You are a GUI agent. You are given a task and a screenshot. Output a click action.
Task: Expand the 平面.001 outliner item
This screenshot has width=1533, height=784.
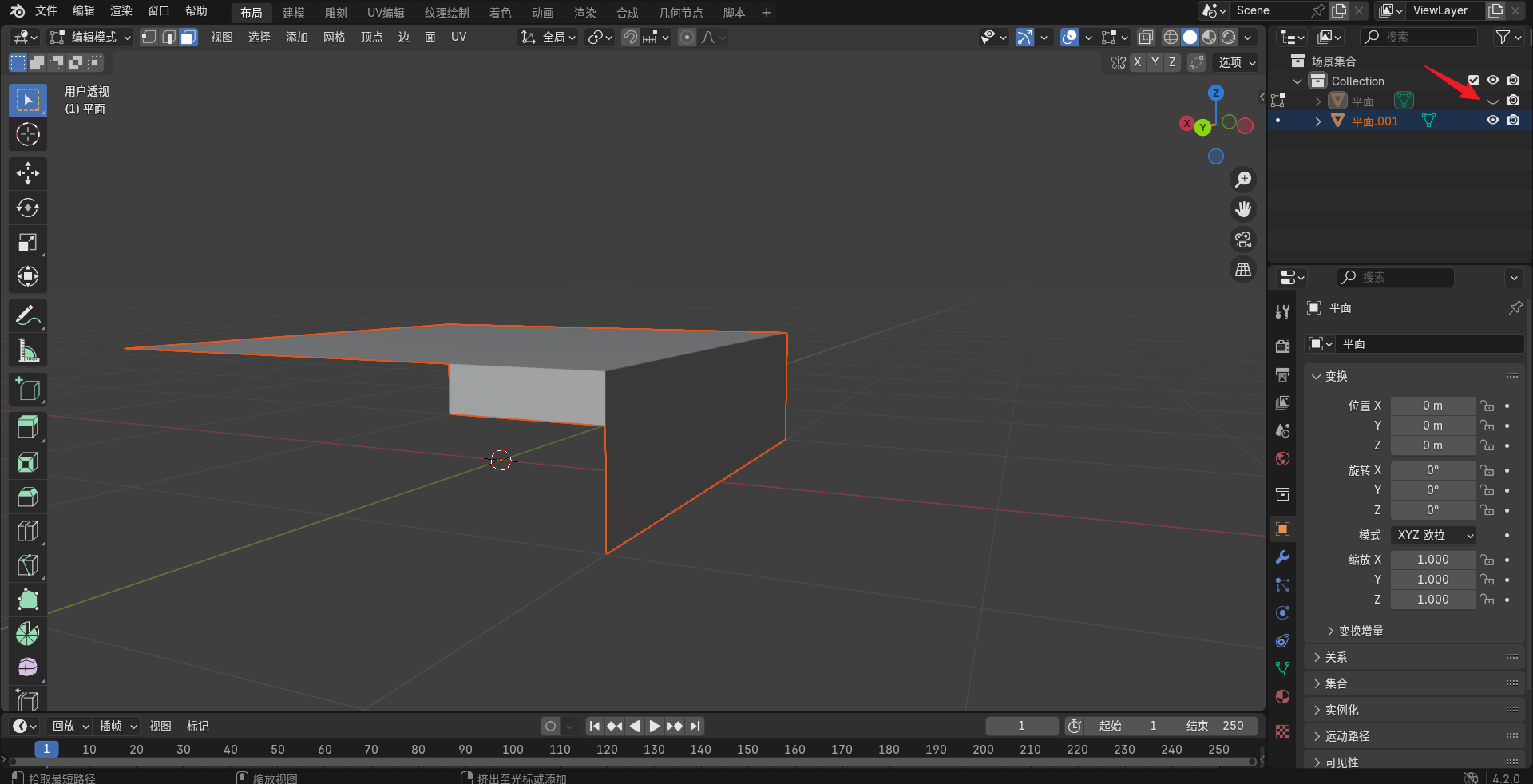coord(1317,121)
